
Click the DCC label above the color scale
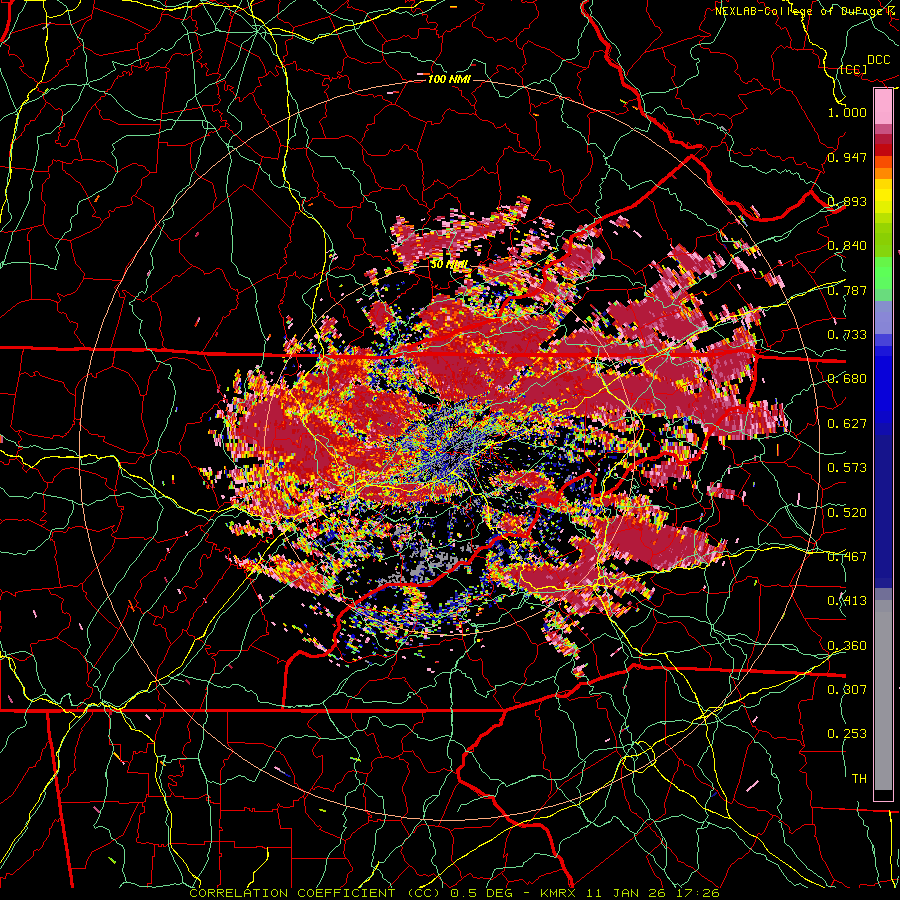point(878,60)
